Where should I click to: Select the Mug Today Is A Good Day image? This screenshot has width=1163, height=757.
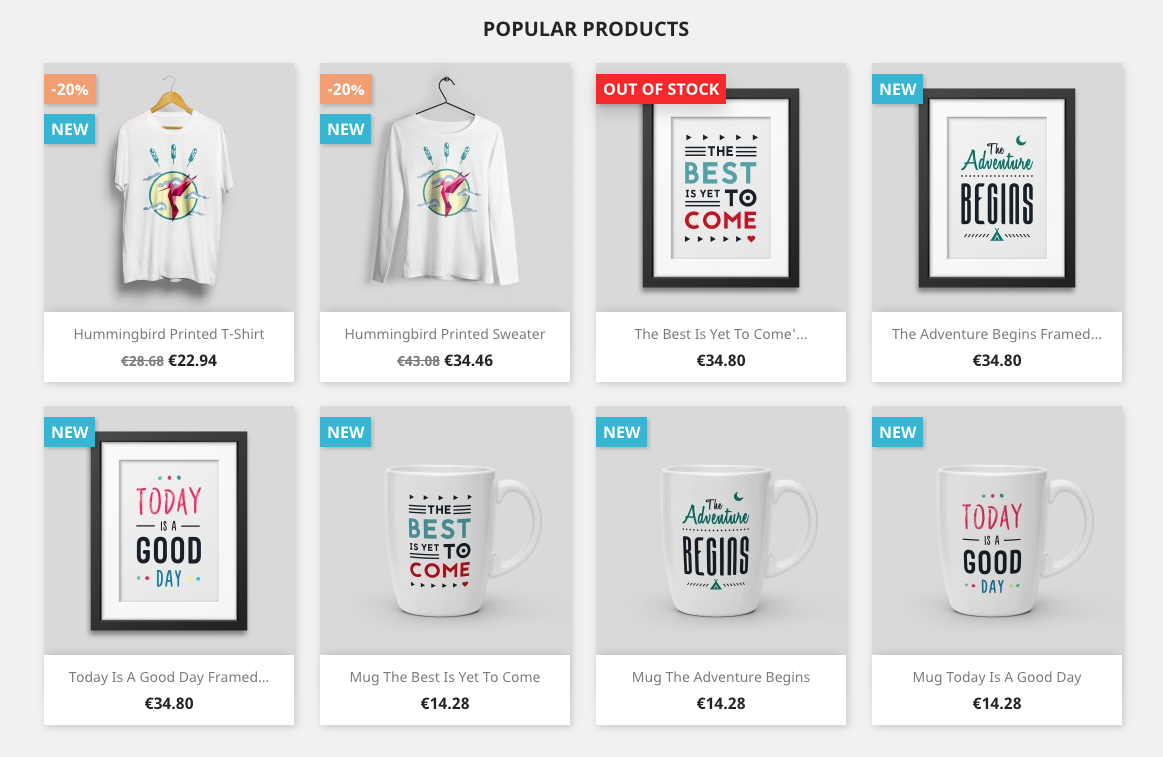997,530
